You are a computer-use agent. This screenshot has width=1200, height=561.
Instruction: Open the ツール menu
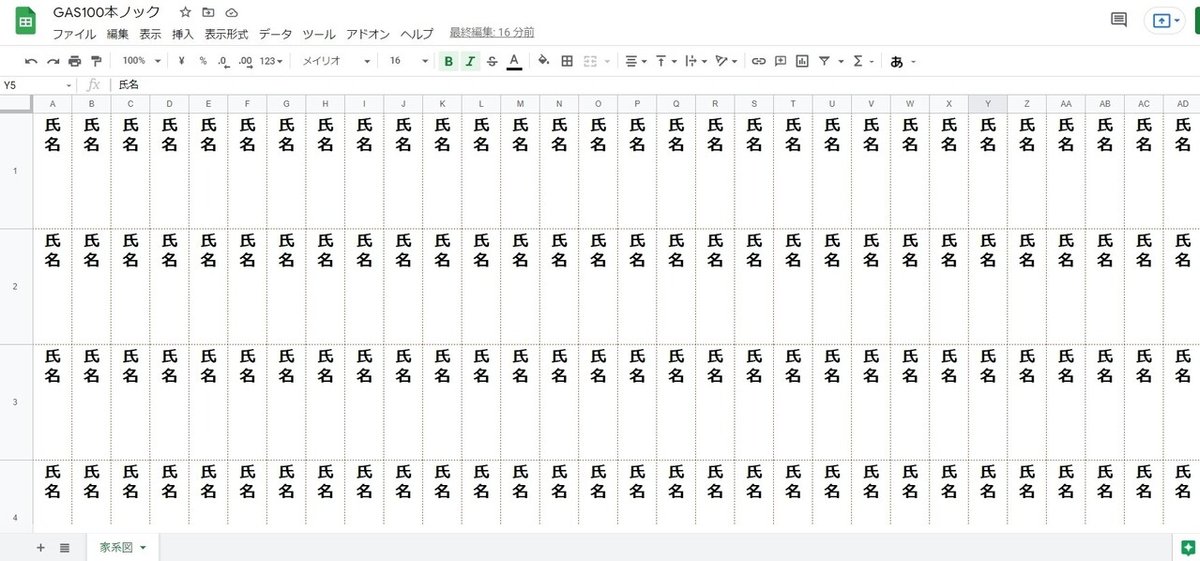click(x=319, y=34)
